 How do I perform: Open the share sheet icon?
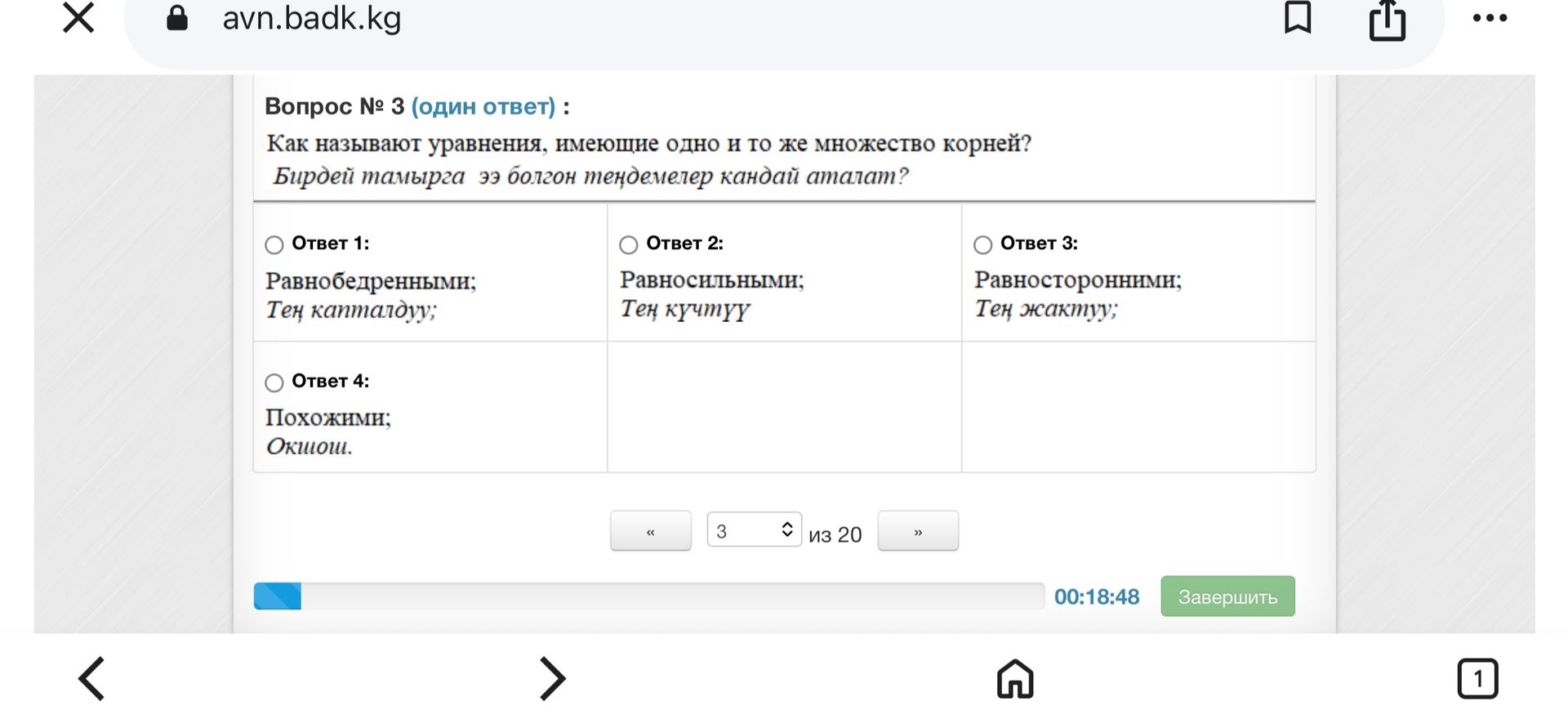click(1387, 20)
